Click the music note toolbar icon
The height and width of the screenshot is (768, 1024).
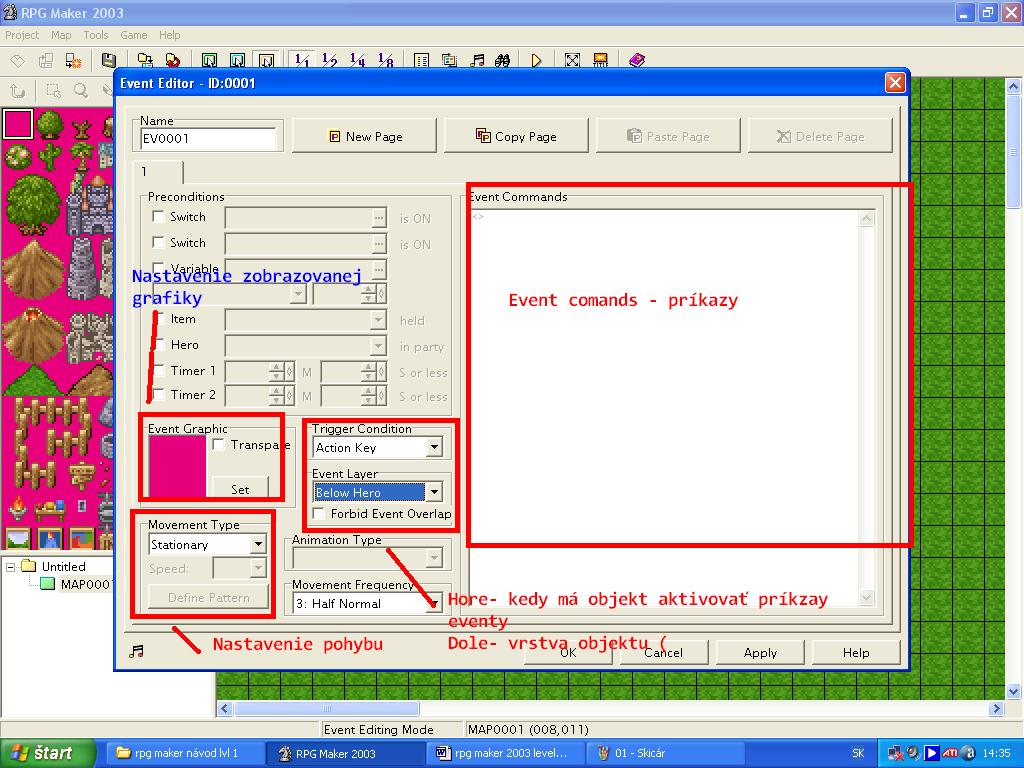(477, 61)
